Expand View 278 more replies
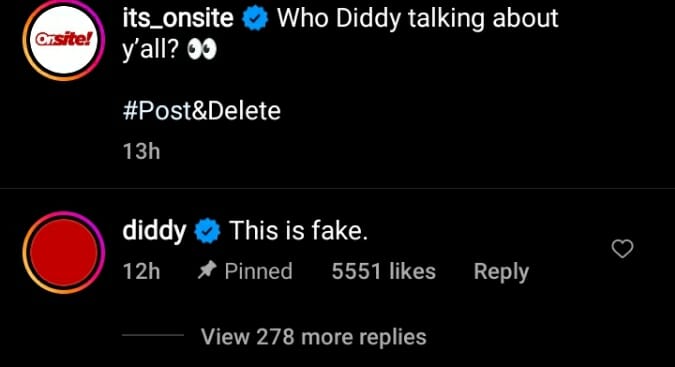The height and width of the screenshot is (367, 675). [x=314, y=336]
